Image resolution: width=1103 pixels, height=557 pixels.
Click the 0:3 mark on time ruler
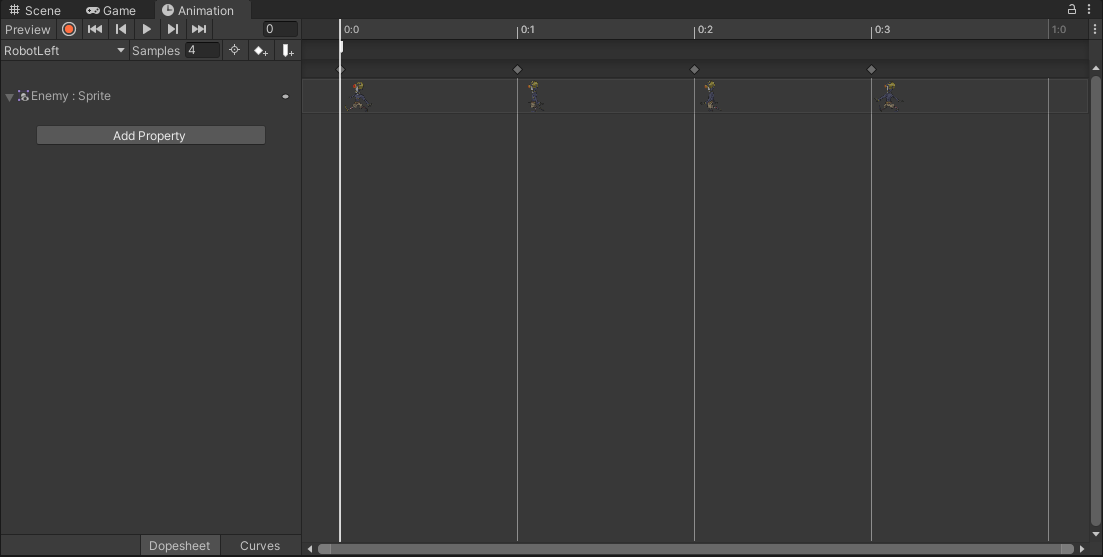(x=882, y=30)
